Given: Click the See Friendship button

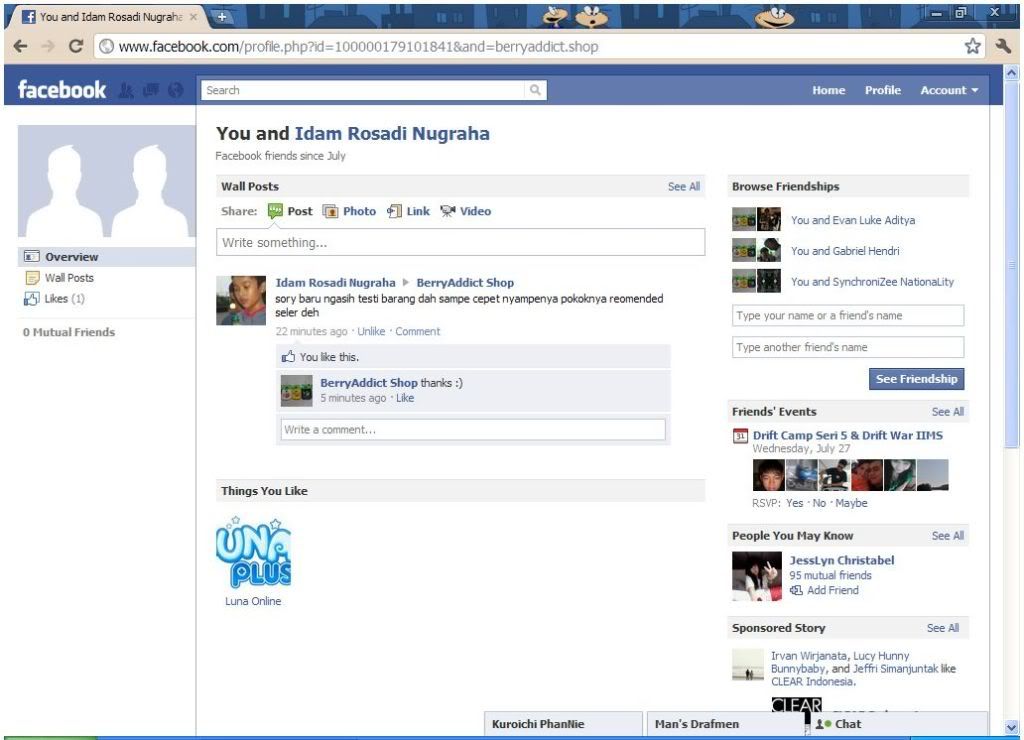Looking at the screenshot, I should [916, 379].
